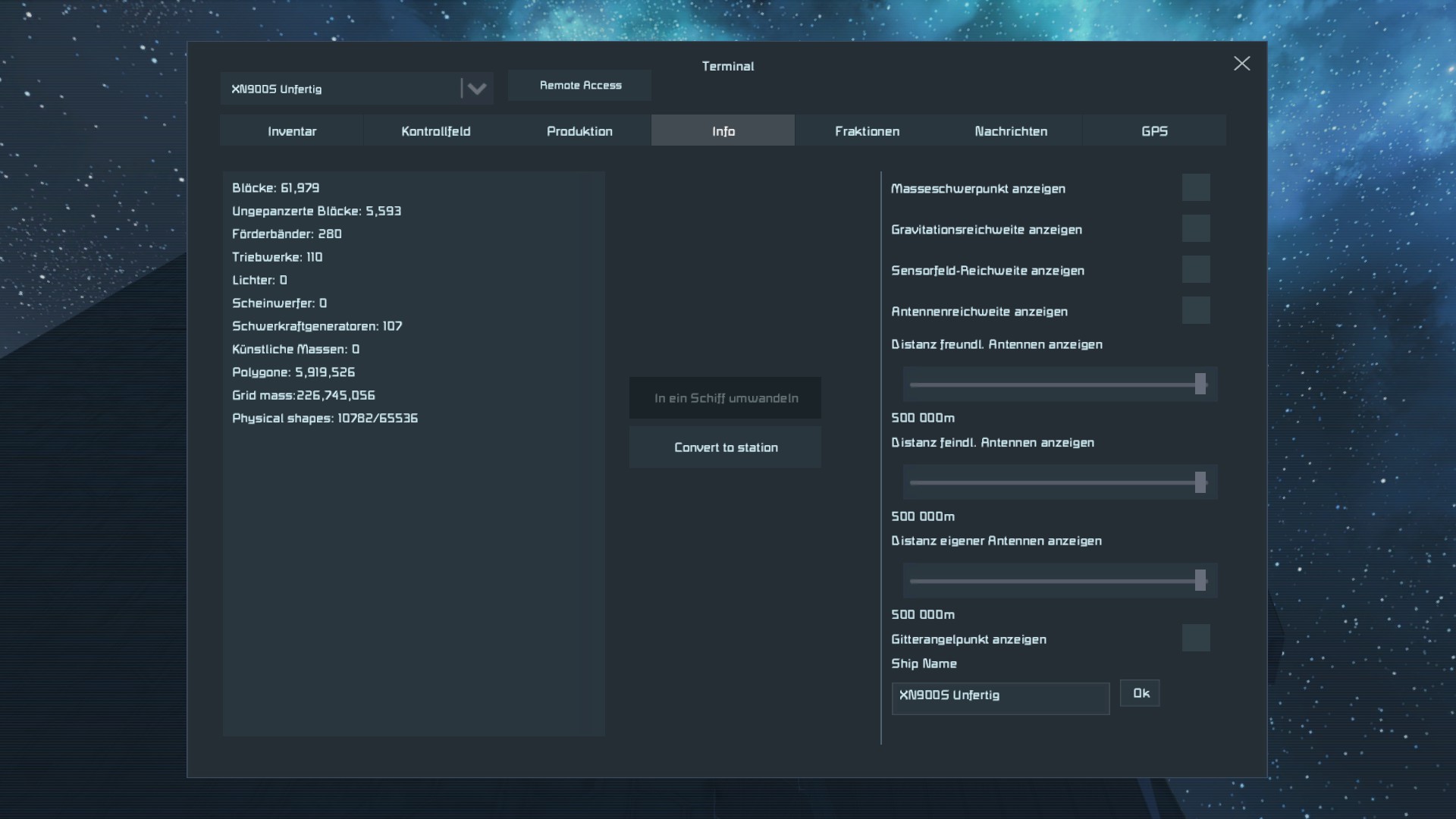The image size is (1456, 819).
Task: Open the Kontrollfeld tab
Action: tap(435, 131)
